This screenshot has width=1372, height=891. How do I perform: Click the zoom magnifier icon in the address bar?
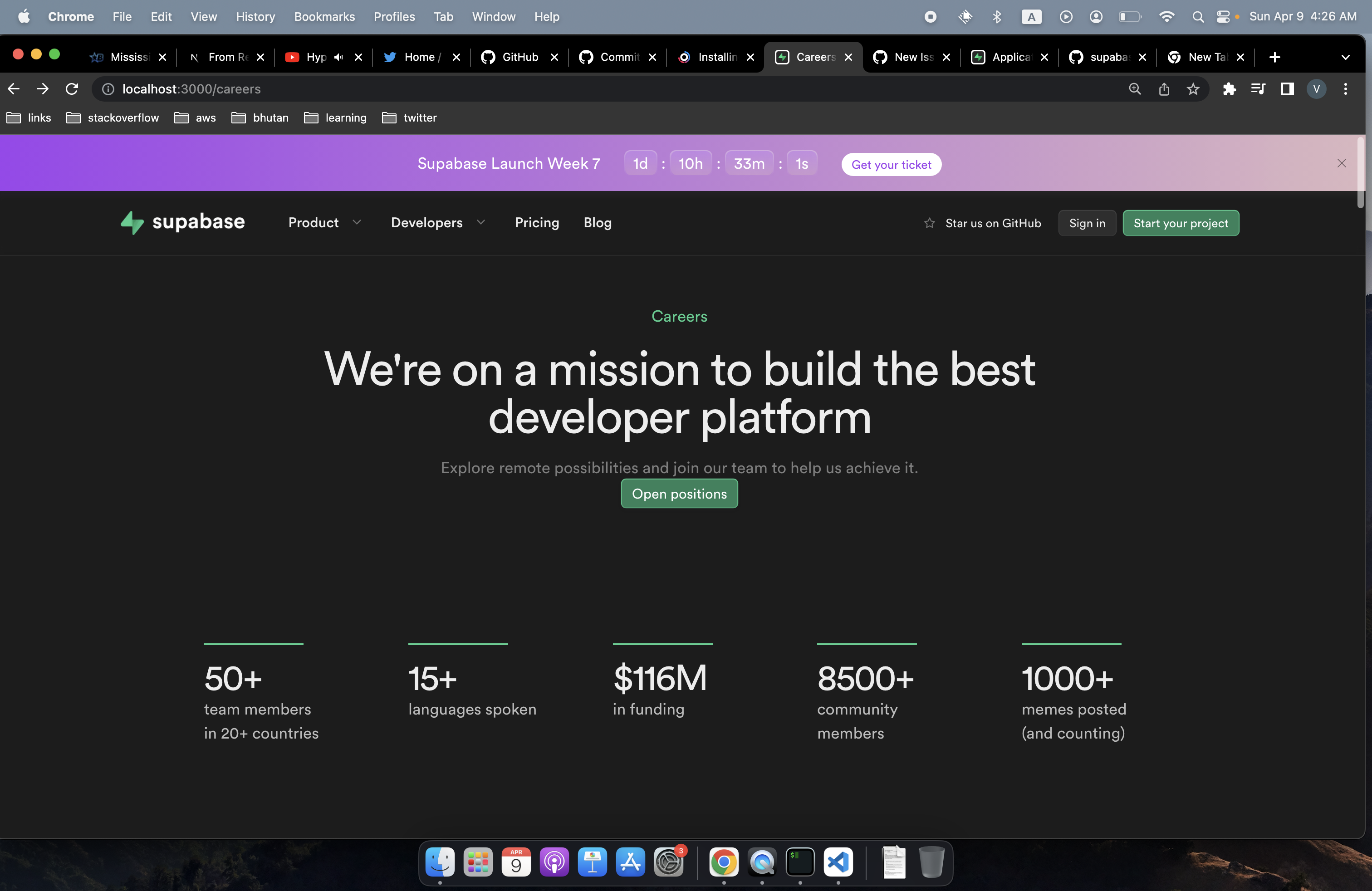tap(1135, 89)
